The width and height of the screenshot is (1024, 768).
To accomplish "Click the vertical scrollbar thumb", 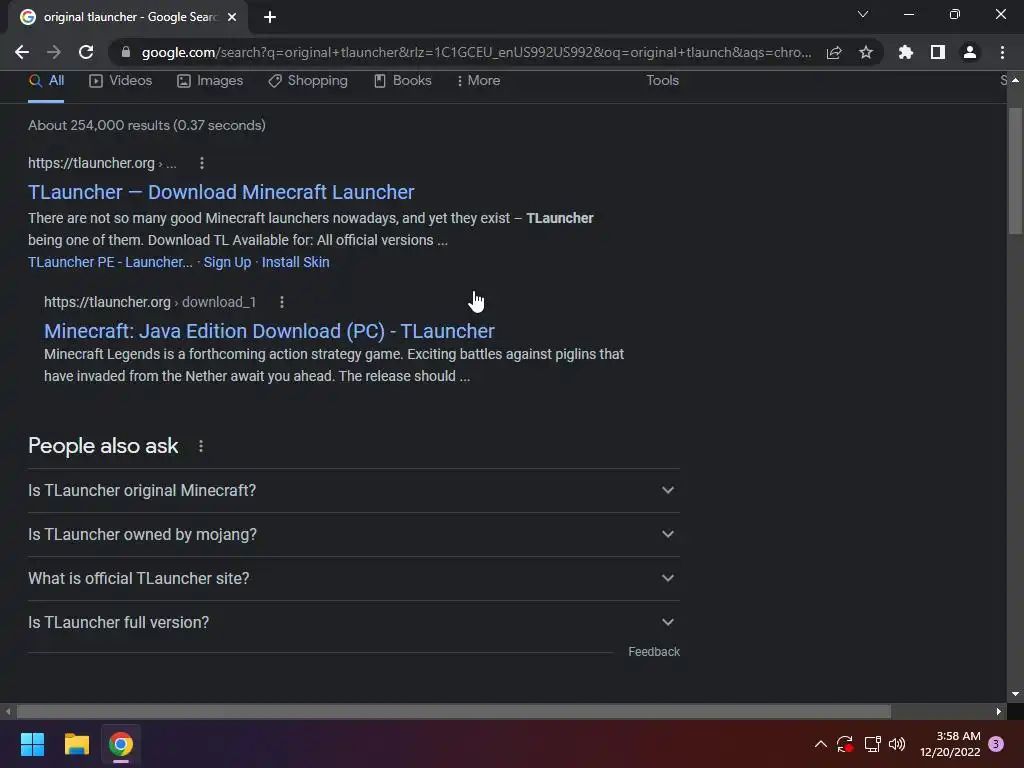I will 1015,171.
